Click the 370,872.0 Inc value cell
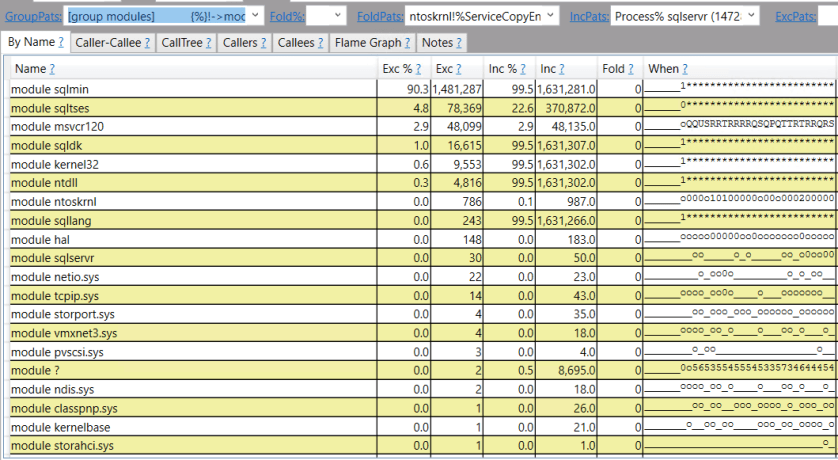The image size is (838, 460). pos(567,108)
